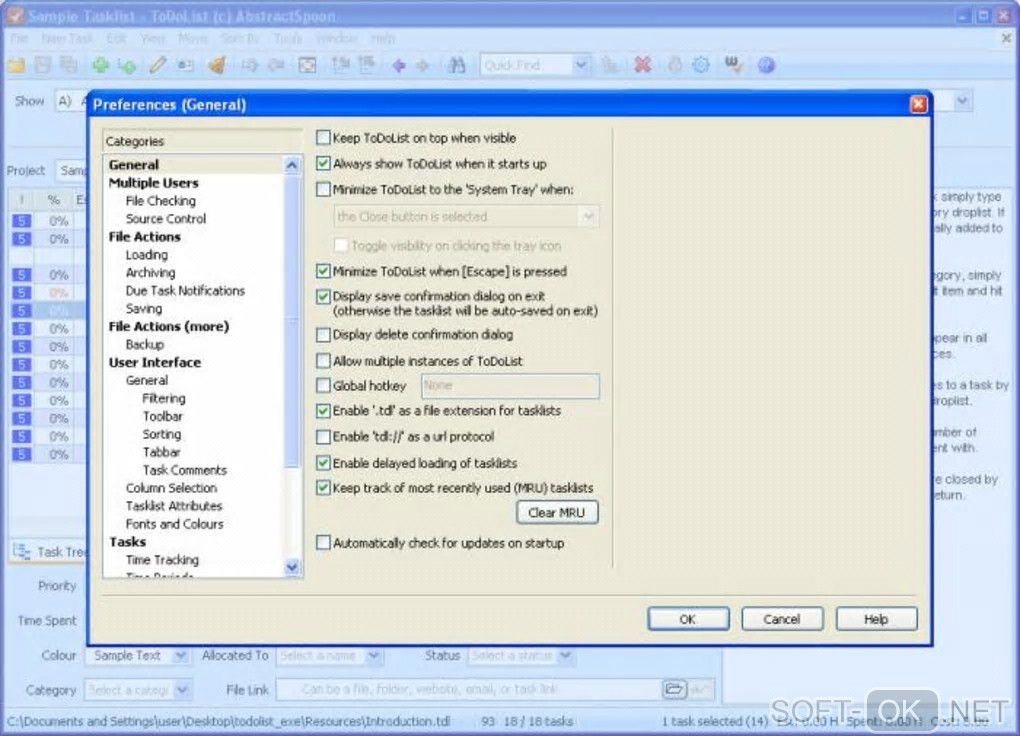Open 'the Close button is selected' dropdown

click(x=588, y=216)
